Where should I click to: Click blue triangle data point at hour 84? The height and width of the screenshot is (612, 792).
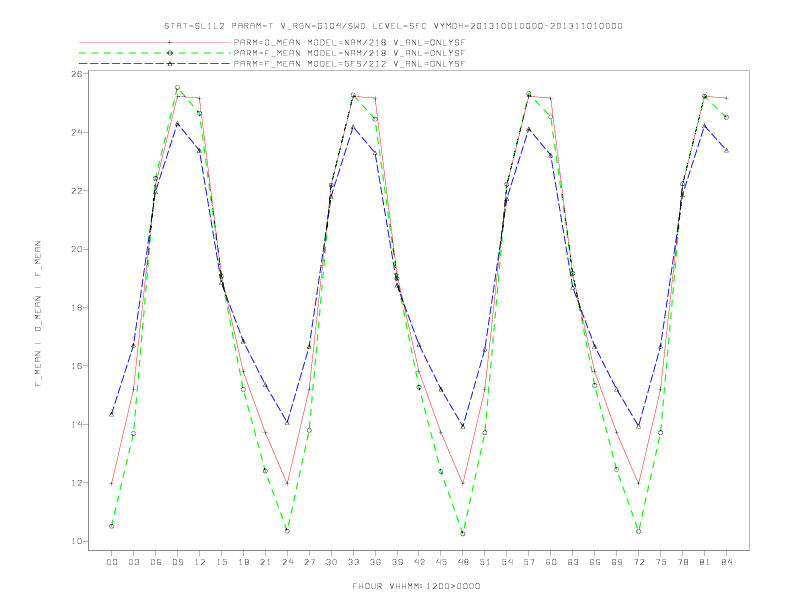[726, 150]
